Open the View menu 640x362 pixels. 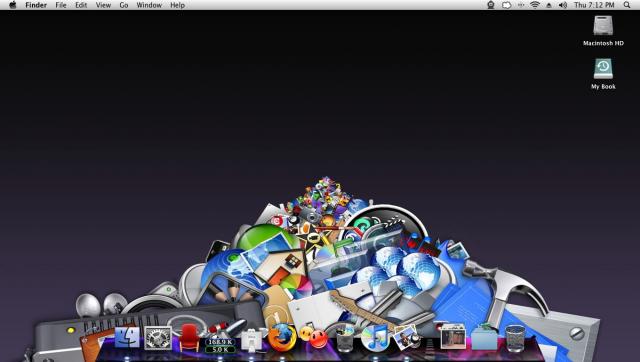tap(103, 5)
